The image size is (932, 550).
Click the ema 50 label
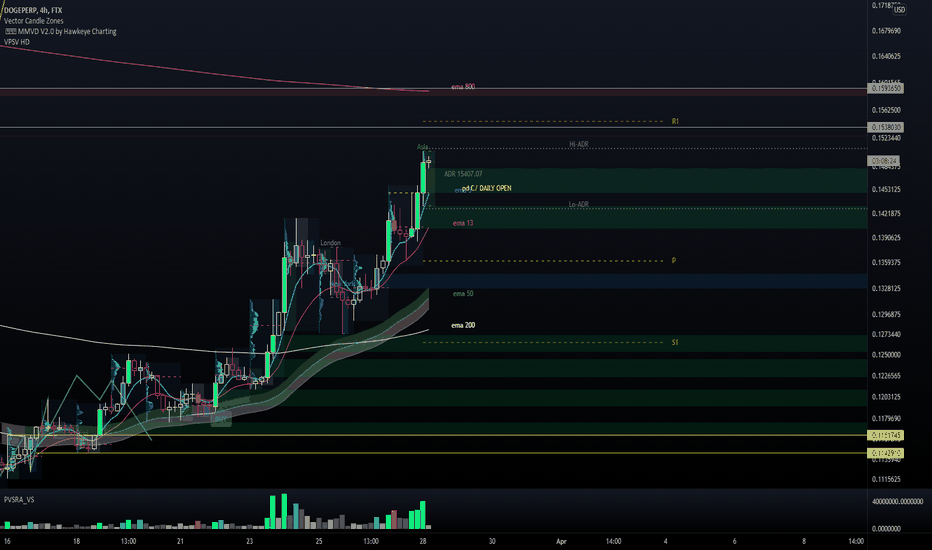point(463,294)
